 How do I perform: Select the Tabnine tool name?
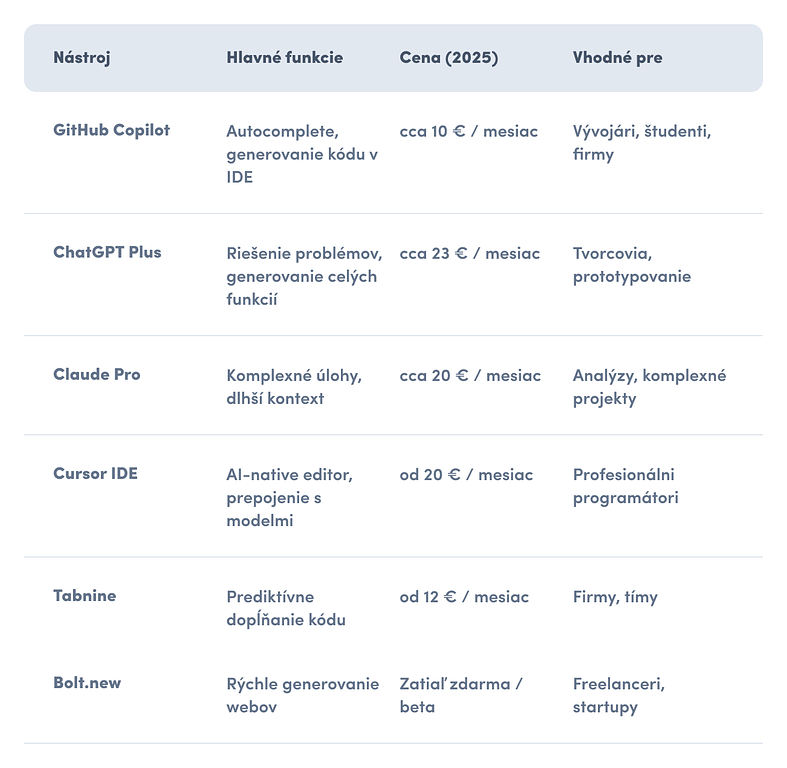[x=85, y=595]
